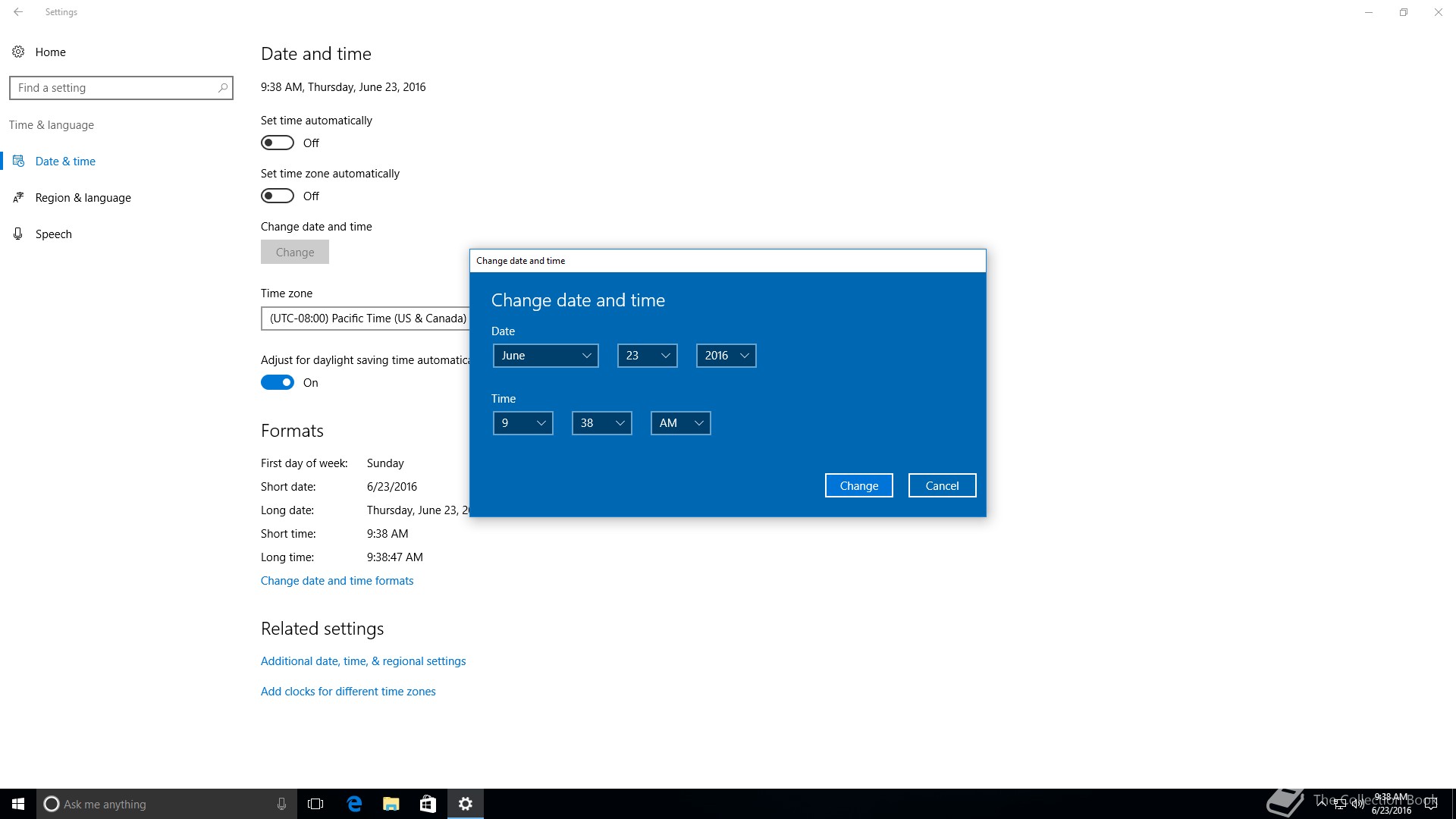1456x819 pixels.
Task: Click the Home gear icon
Action: point(18,52)
